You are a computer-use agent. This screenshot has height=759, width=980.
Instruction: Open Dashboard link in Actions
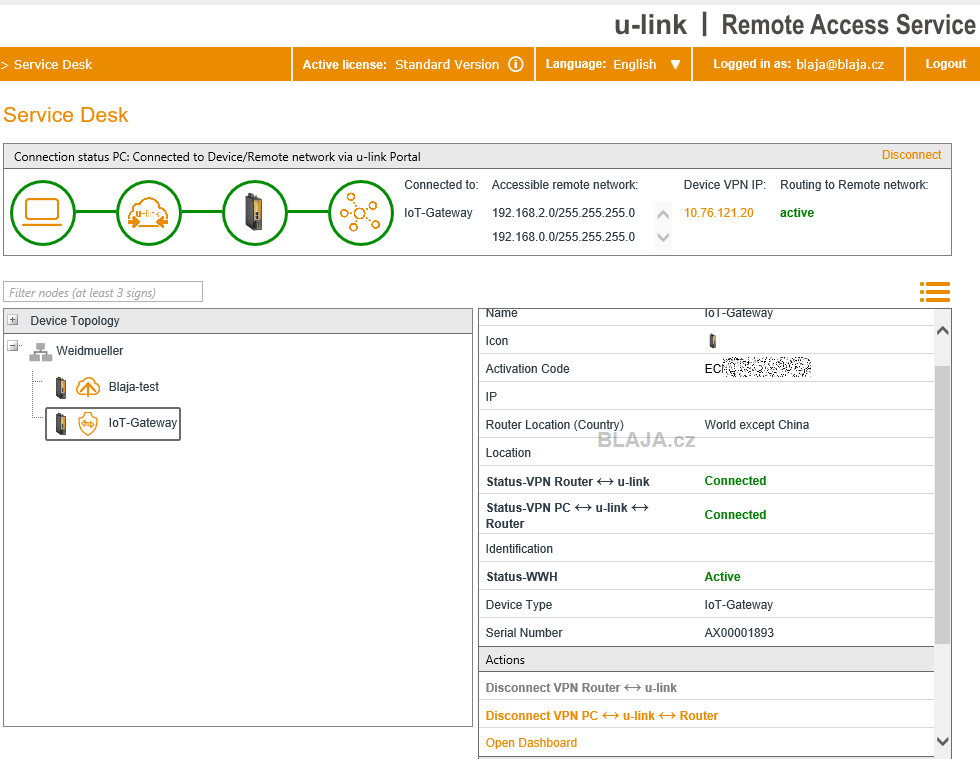click(x=531, y=743)
